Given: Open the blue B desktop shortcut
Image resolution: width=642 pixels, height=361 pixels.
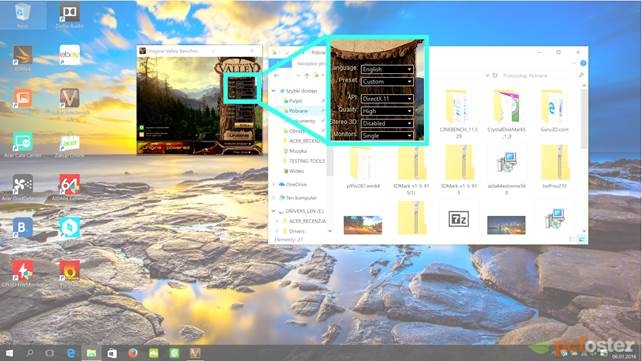Looking at the screenshot, I should tap(23, 228).
